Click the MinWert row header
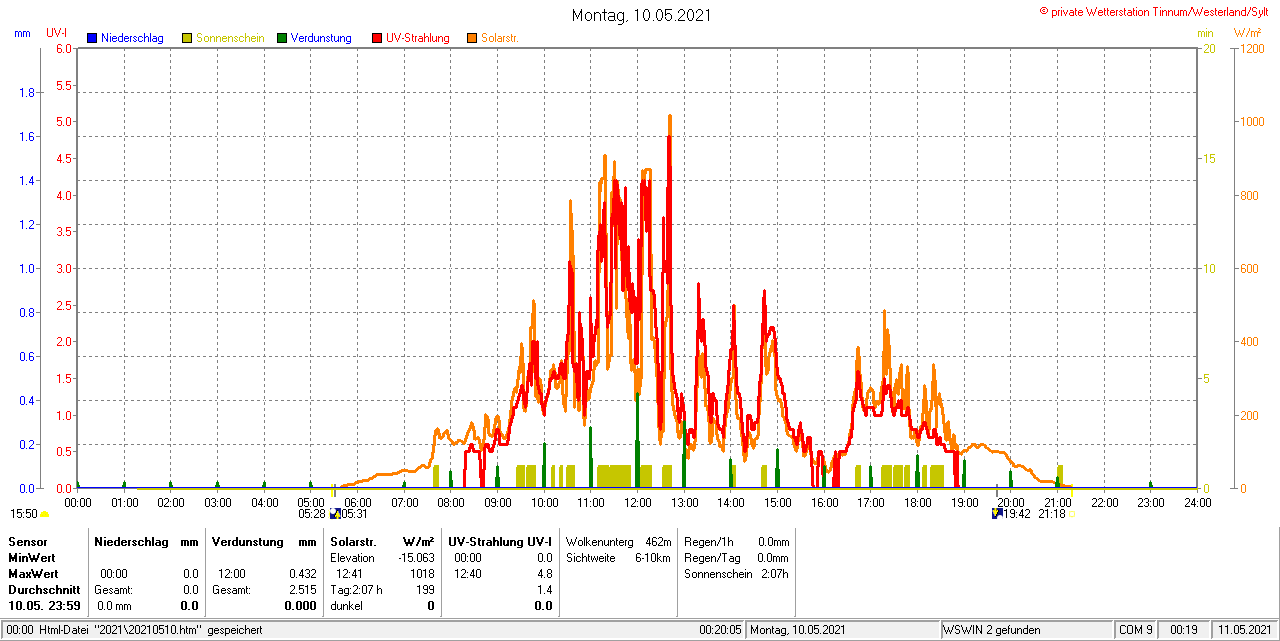1280x641 pixels. coord(32,557)
